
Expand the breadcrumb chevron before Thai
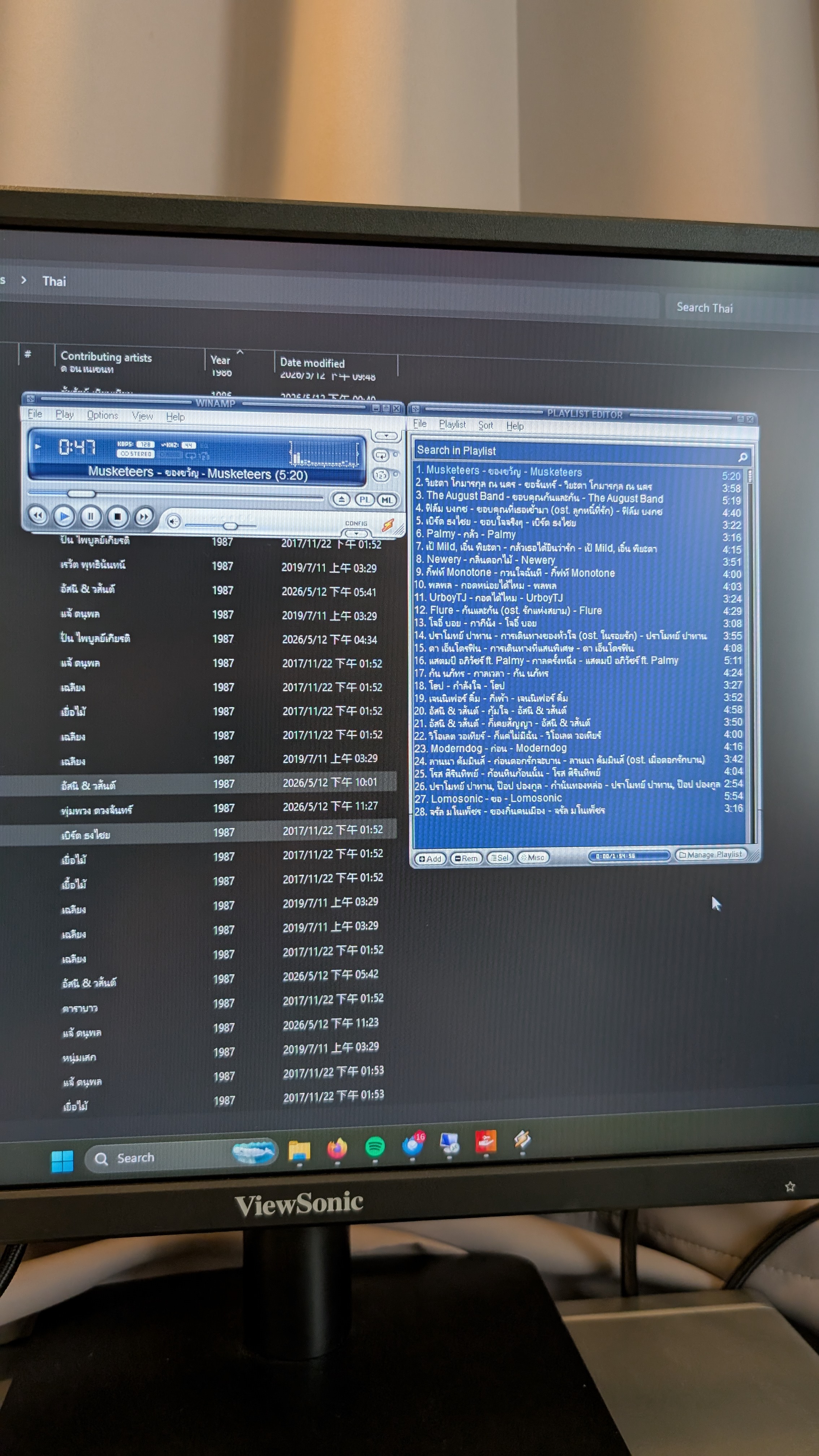coord(23,280)
